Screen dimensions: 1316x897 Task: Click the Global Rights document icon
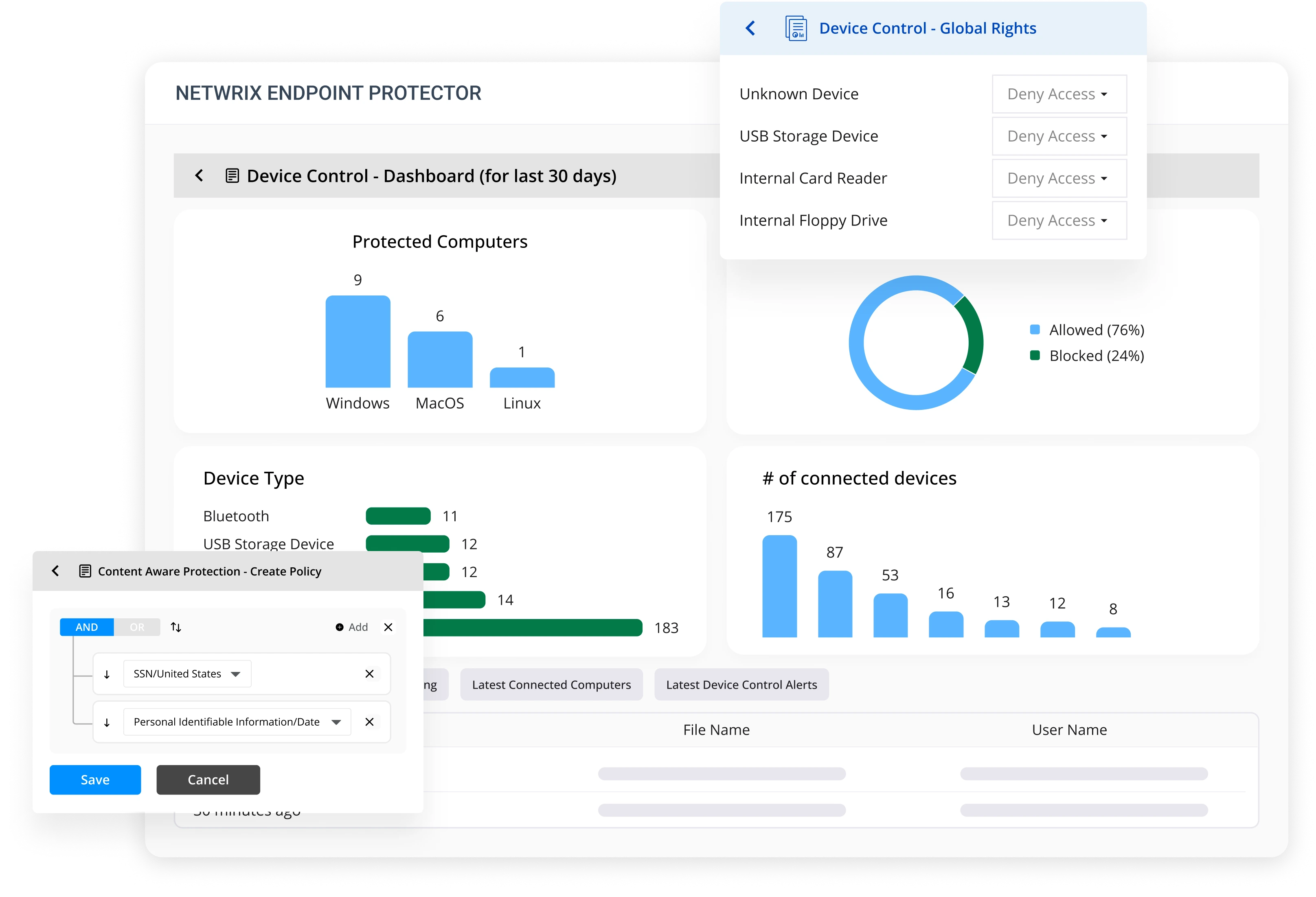pos(796,28)
